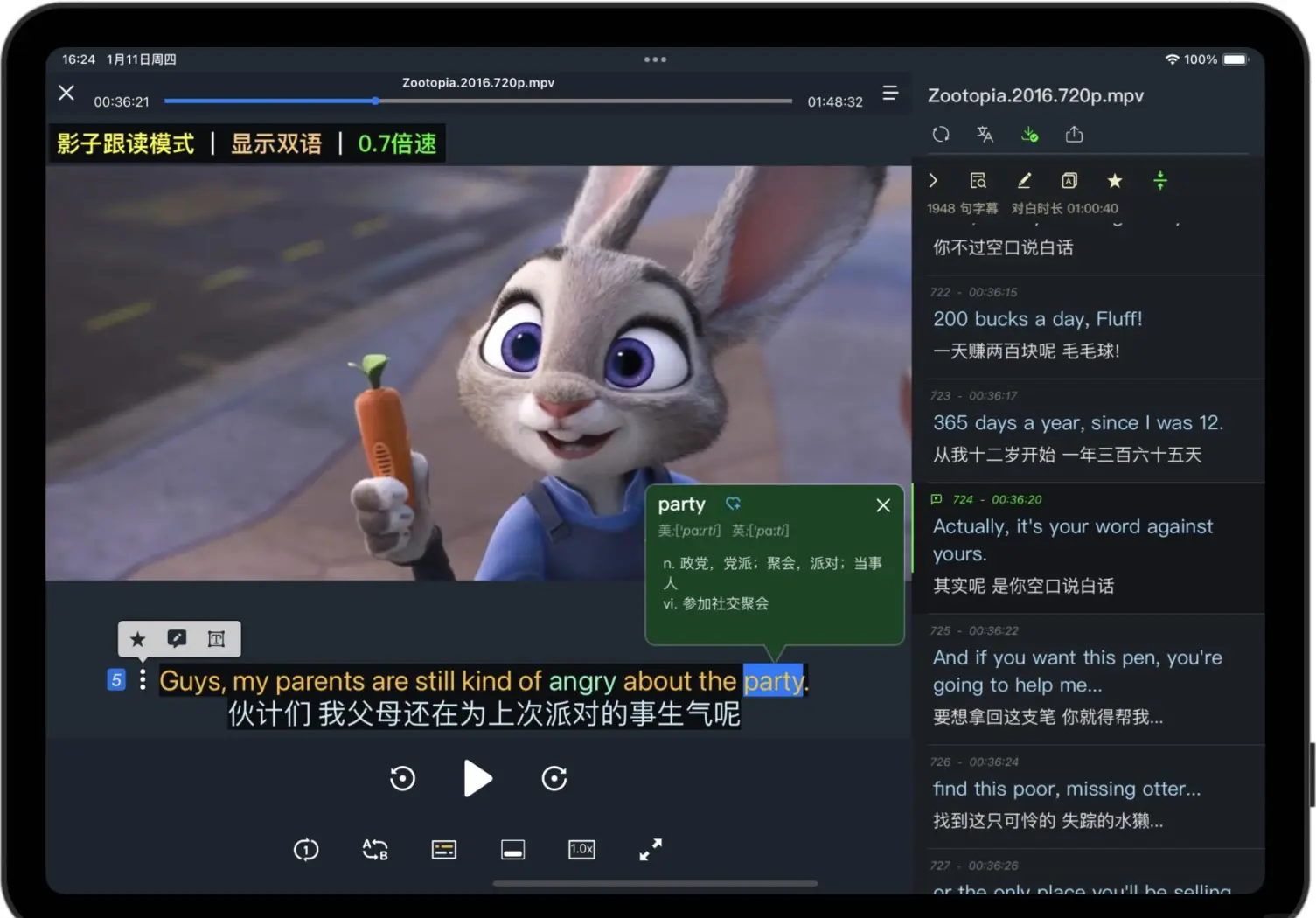Toggle the A-B repeat icon

(375, 850)
